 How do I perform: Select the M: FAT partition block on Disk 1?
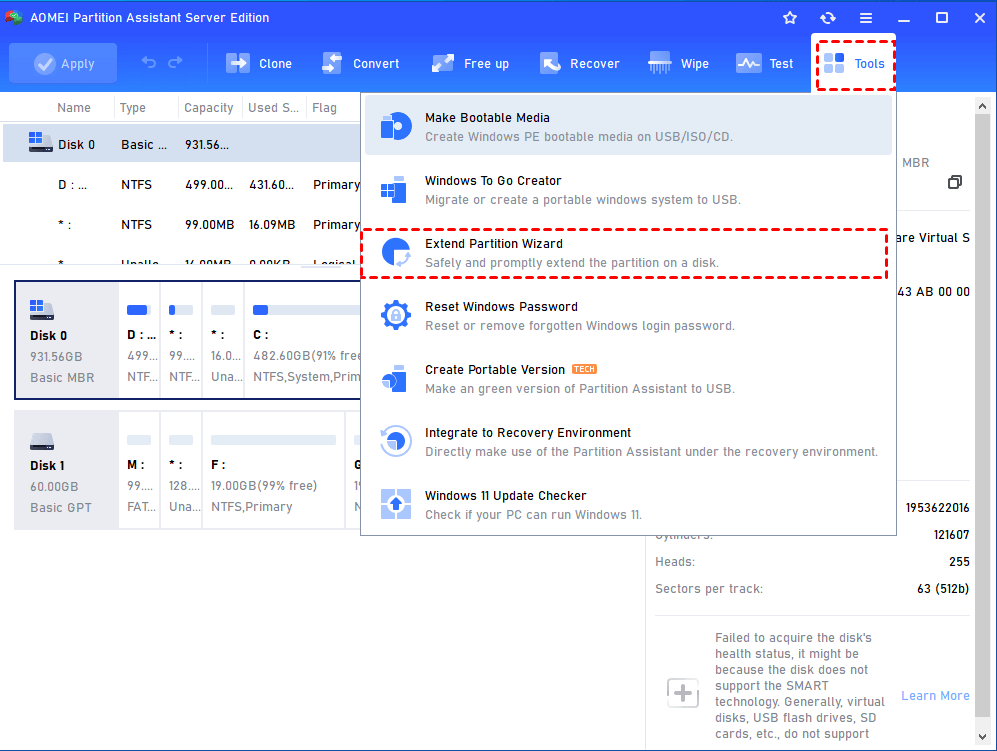pos(139,470)
